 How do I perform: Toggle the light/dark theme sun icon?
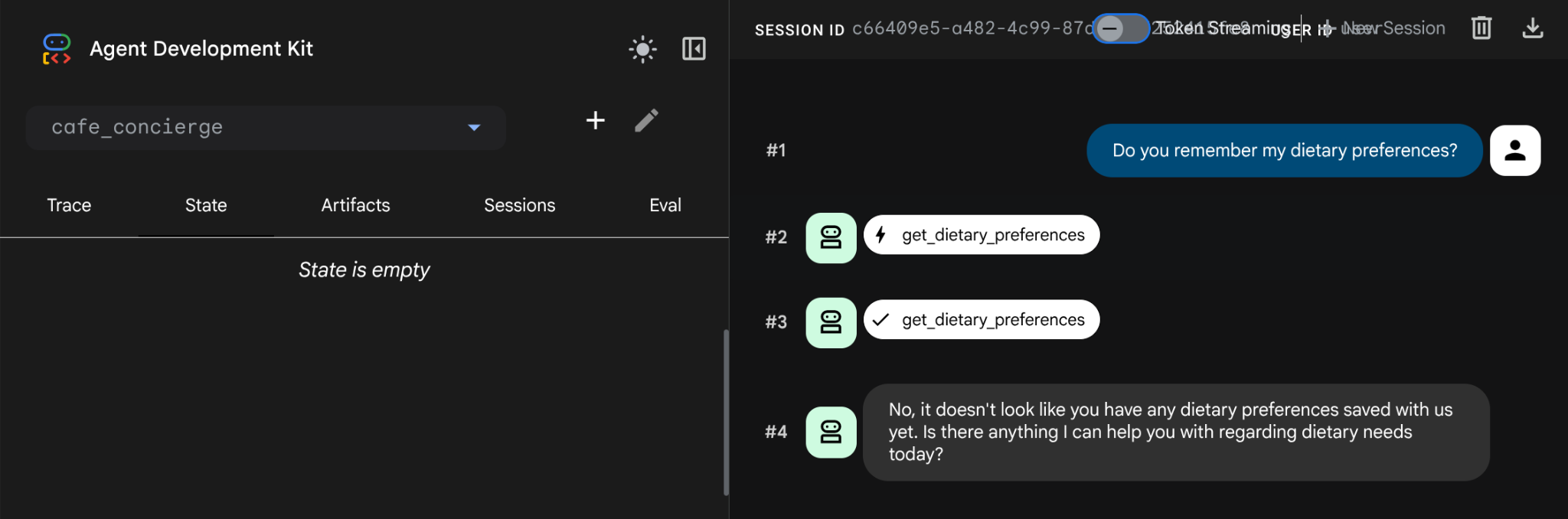point(642,50)
